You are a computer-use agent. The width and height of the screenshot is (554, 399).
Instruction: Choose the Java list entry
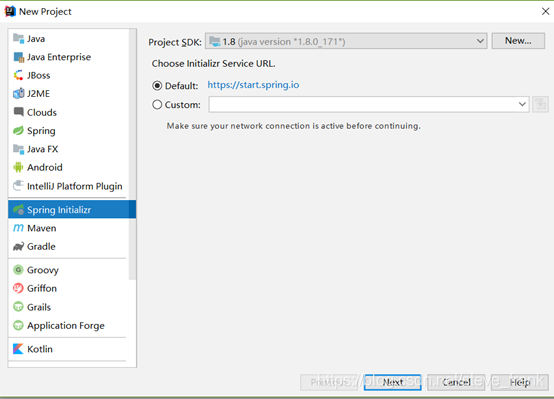click(70, 38)
